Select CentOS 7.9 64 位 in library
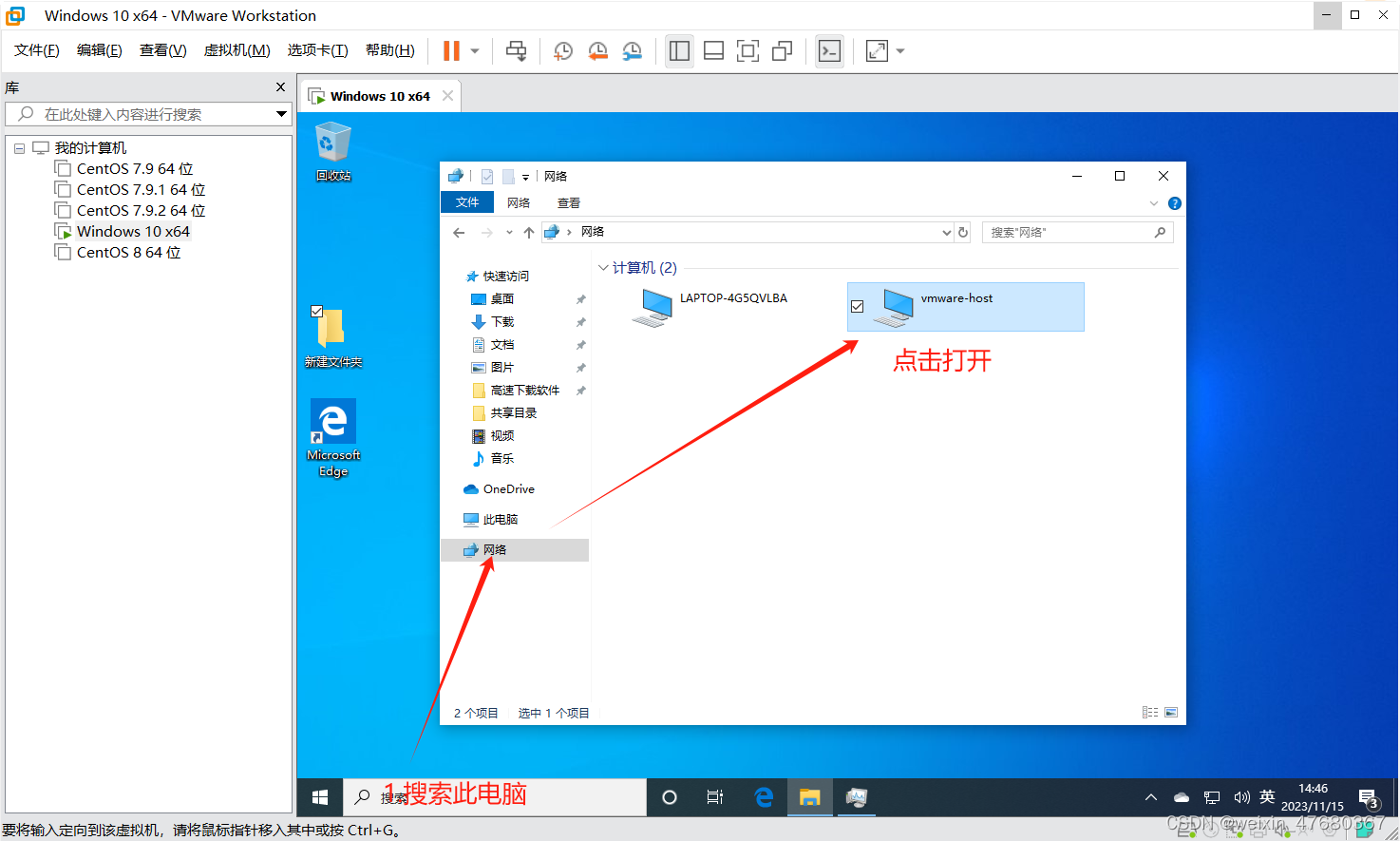This screenshot has width=1400, height=841. [134, 169]
